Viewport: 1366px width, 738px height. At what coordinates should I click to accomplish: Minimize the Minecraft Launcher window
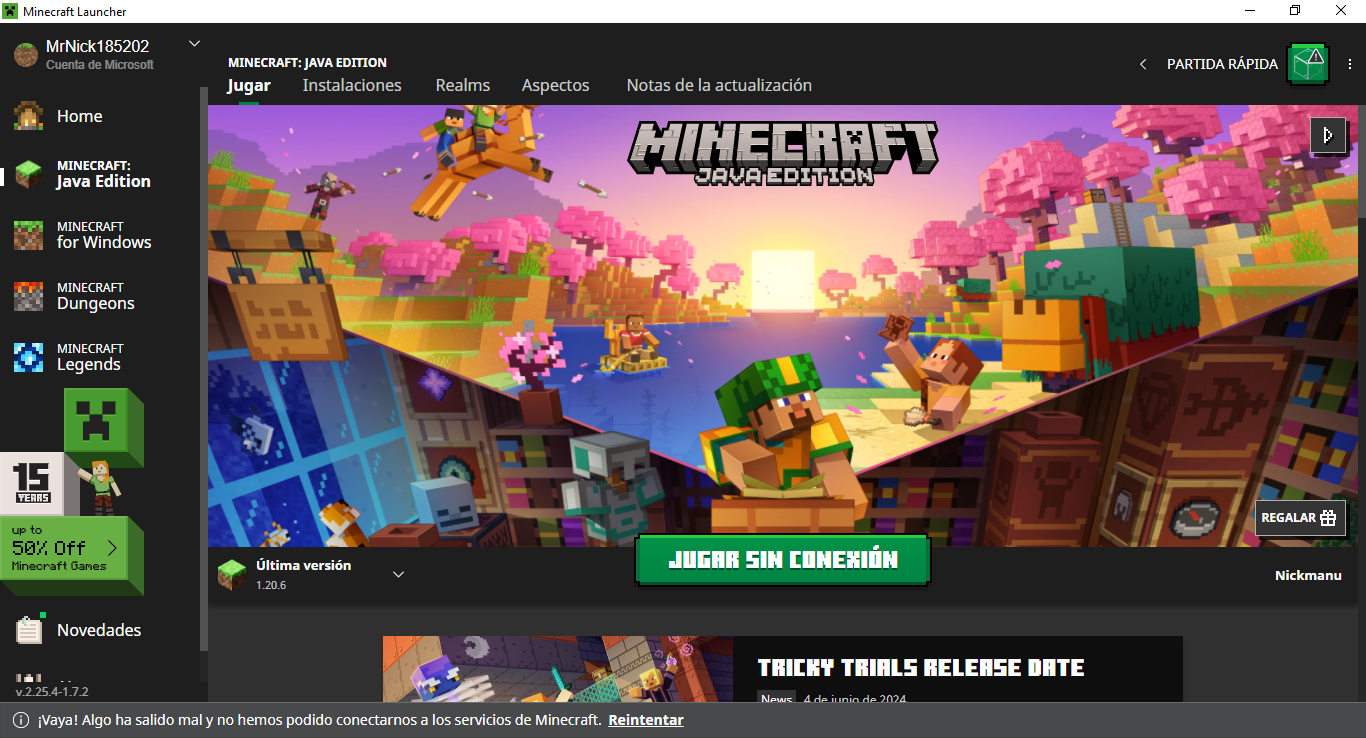click(x=1249, y=11)
